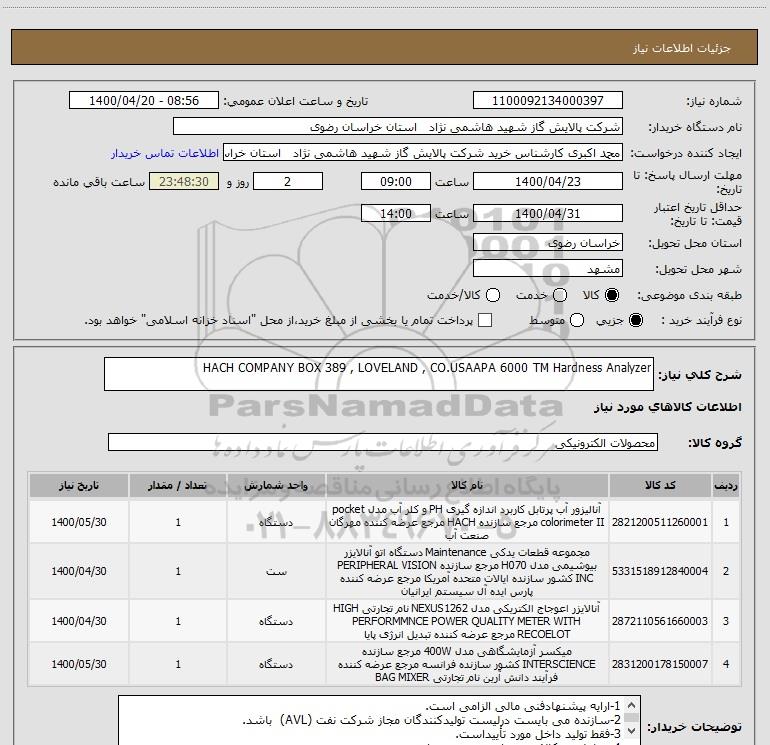This screenshot has height=745, width=770.
Task: Click the goods group field محصولات الکترونیکی
Action: [383, 442]
